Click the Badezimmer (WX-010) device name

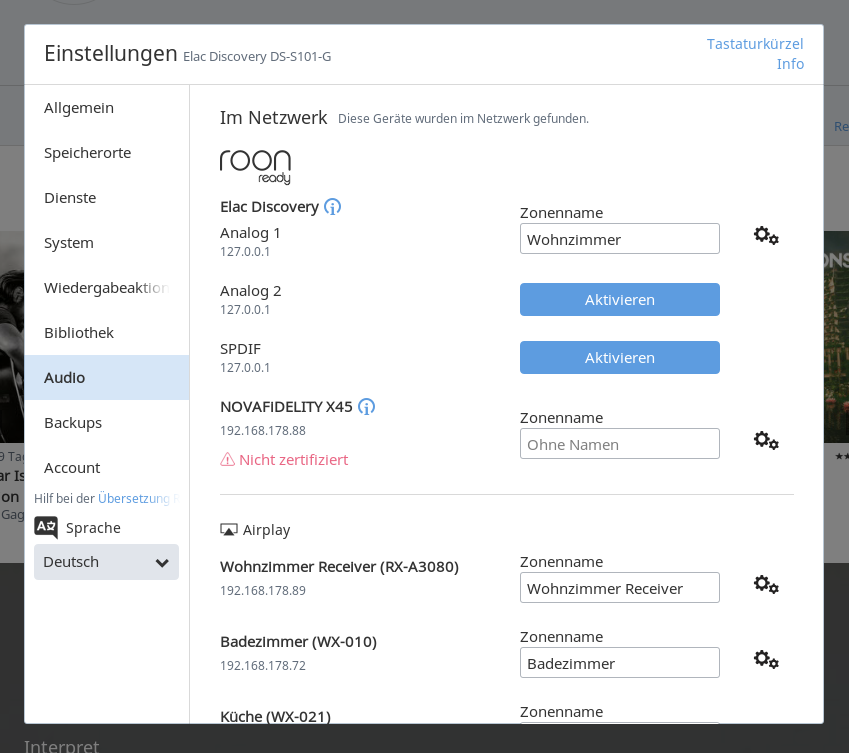pos(298,641)
